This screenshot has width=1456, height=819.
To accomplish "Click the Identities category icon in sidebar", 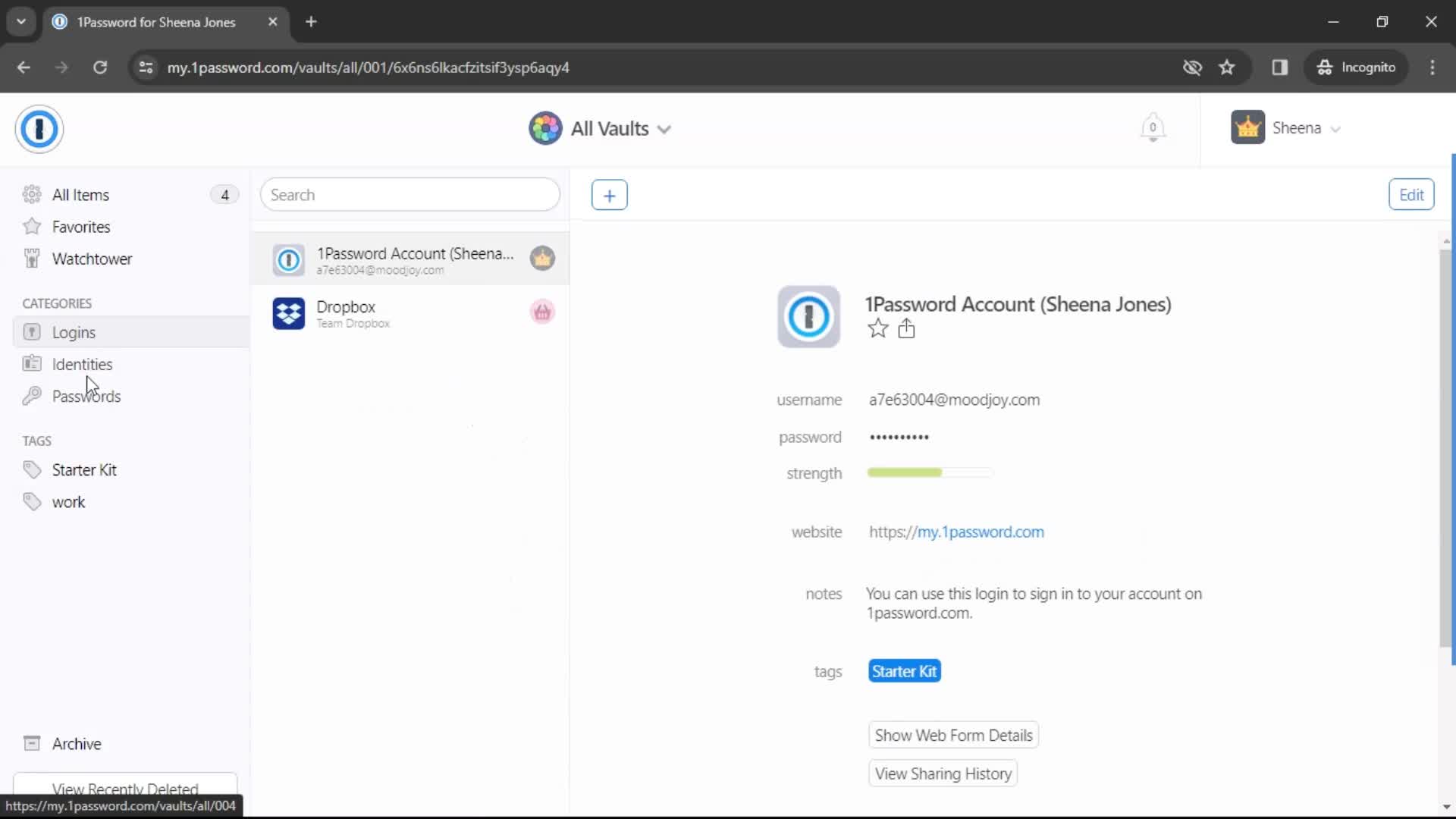I will coord(31,364).
